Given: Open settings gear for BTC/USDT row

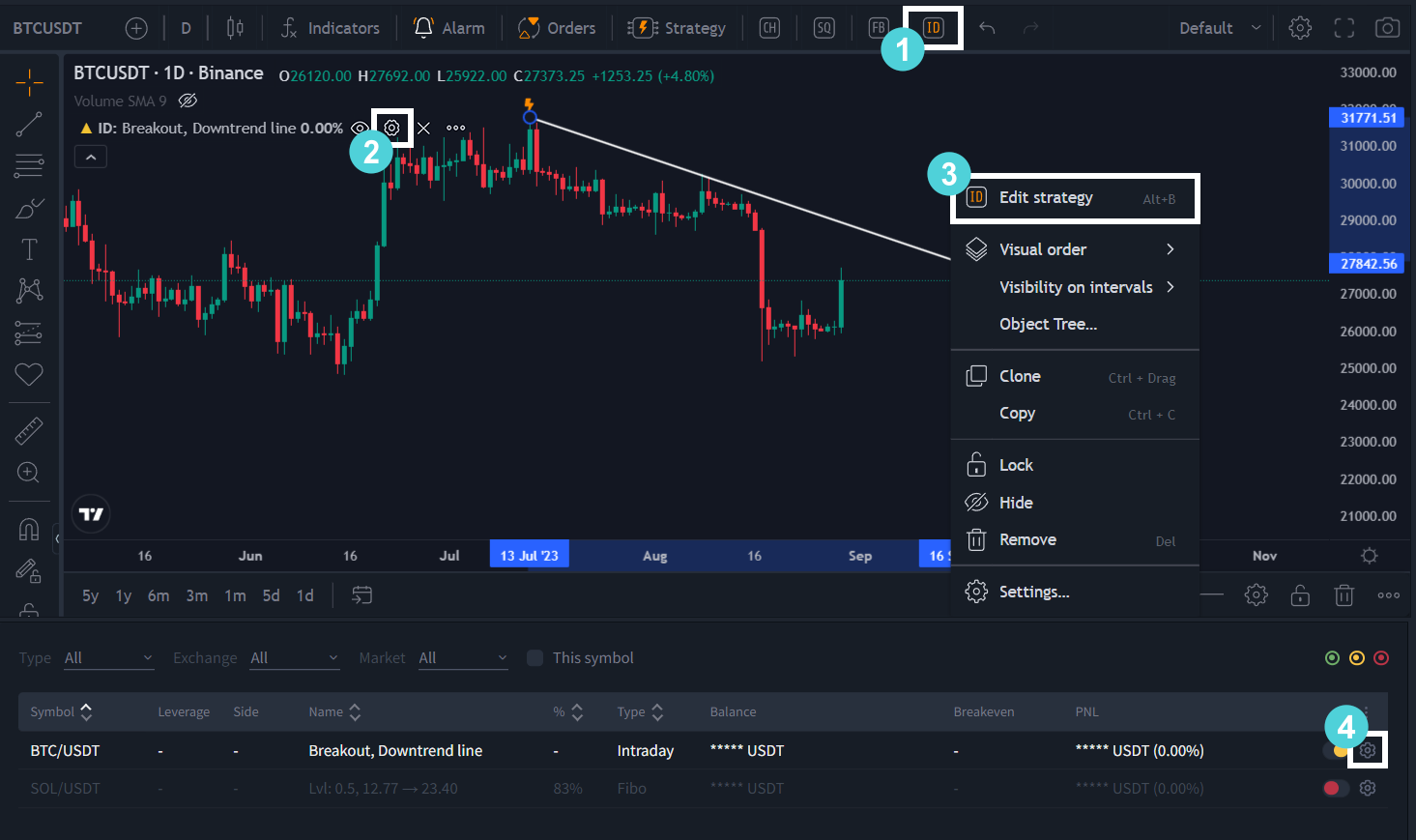Looking at the screenshot, I should [x=1368, y=750].
